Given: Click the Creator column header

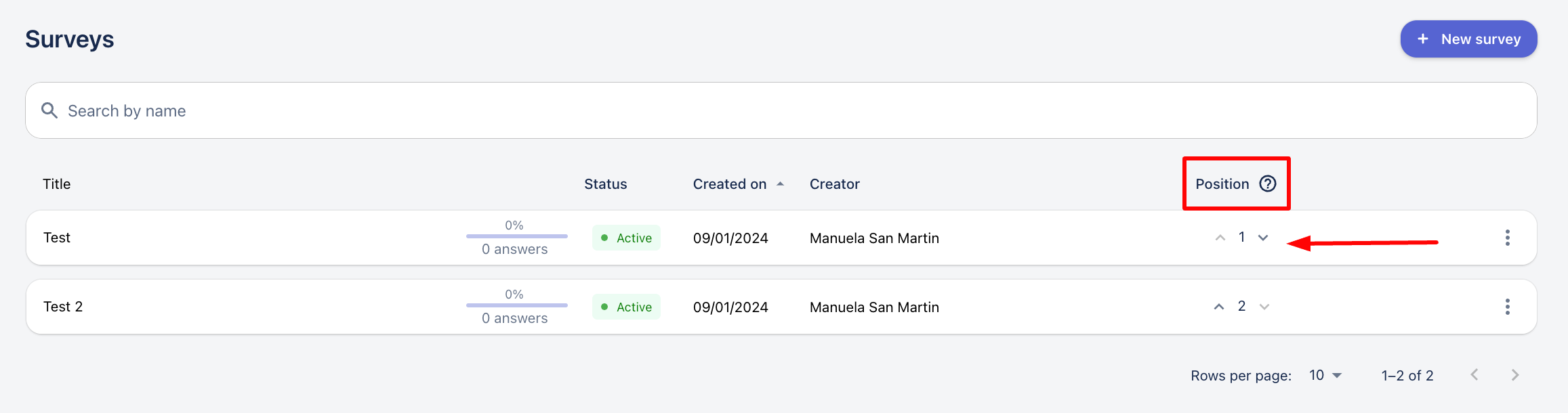Looking at the screenshot, I should click(834, 184).
